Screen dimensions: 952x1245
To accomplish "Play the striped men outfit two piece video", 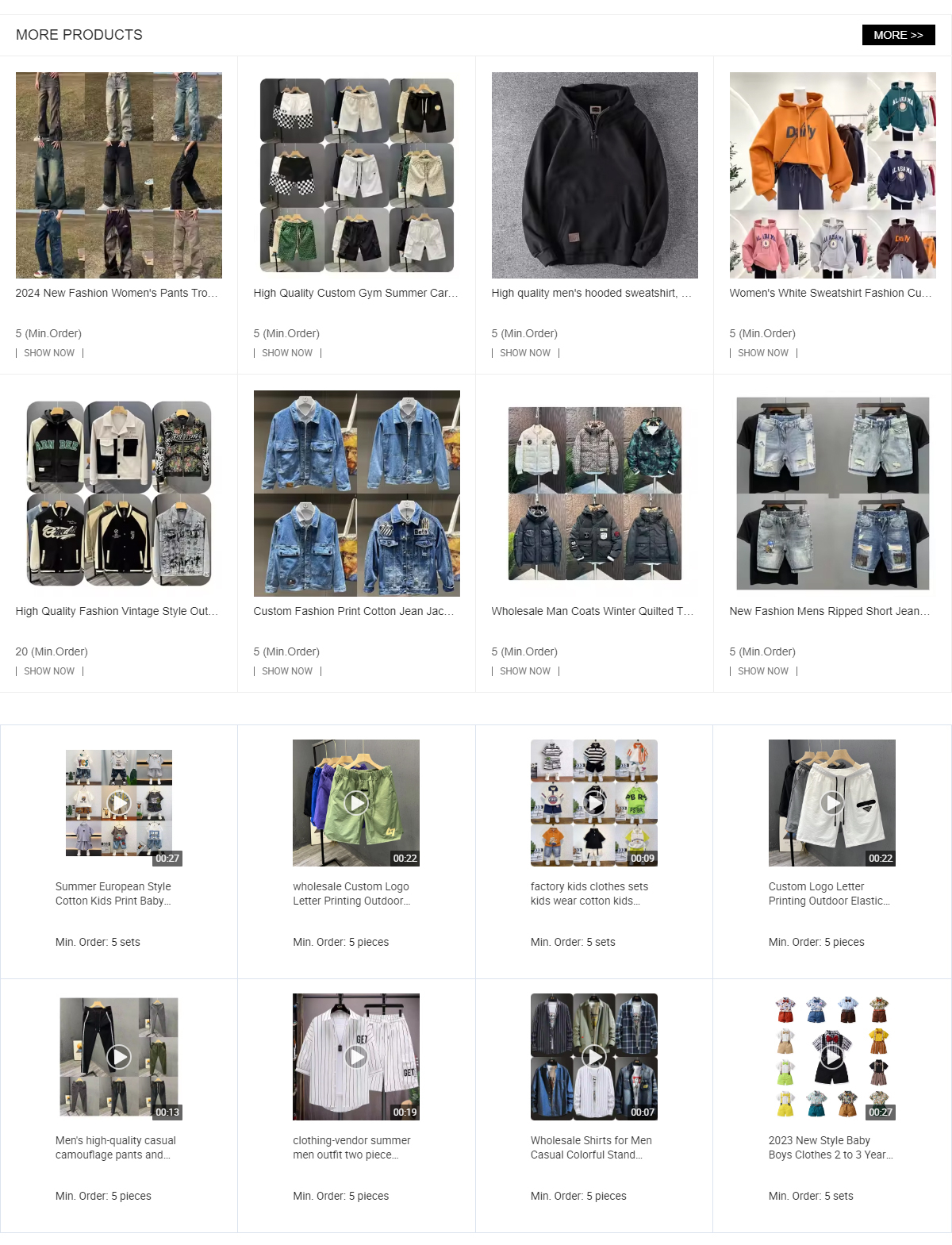I will (x=356, y=1057).
